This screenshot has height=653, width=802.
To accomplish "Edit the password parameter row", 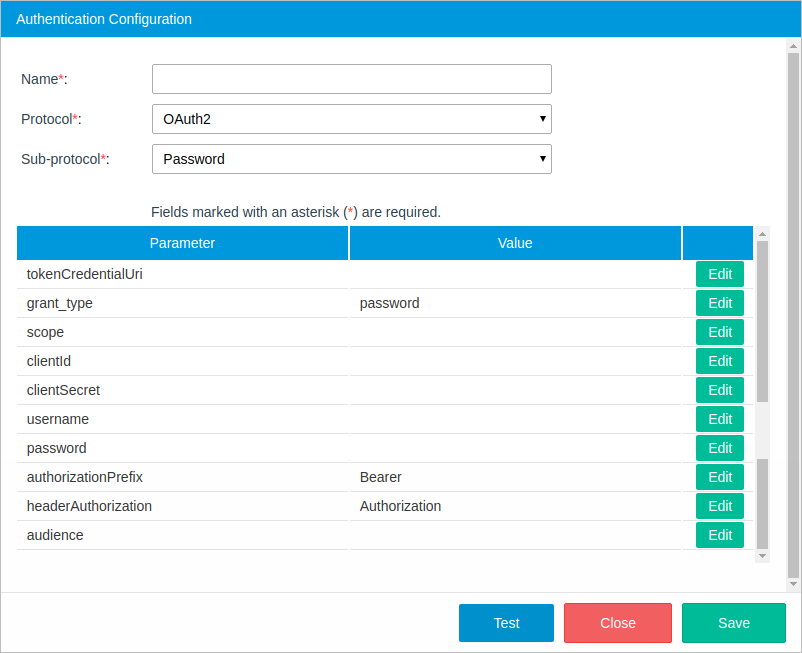I will pyautogui.click(x=719, y=448).
